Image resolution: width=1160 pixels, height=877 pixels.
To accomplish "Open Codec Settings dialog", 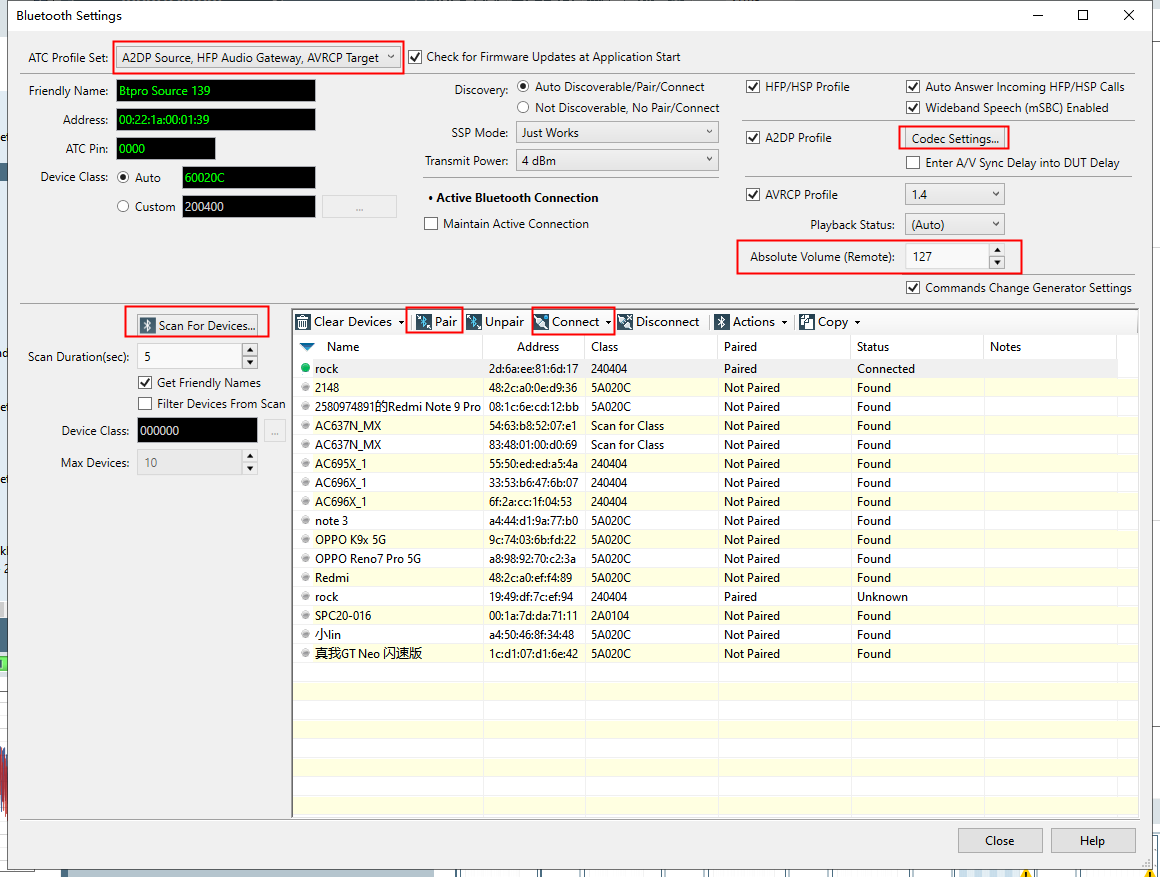I will tap(954, 138).
